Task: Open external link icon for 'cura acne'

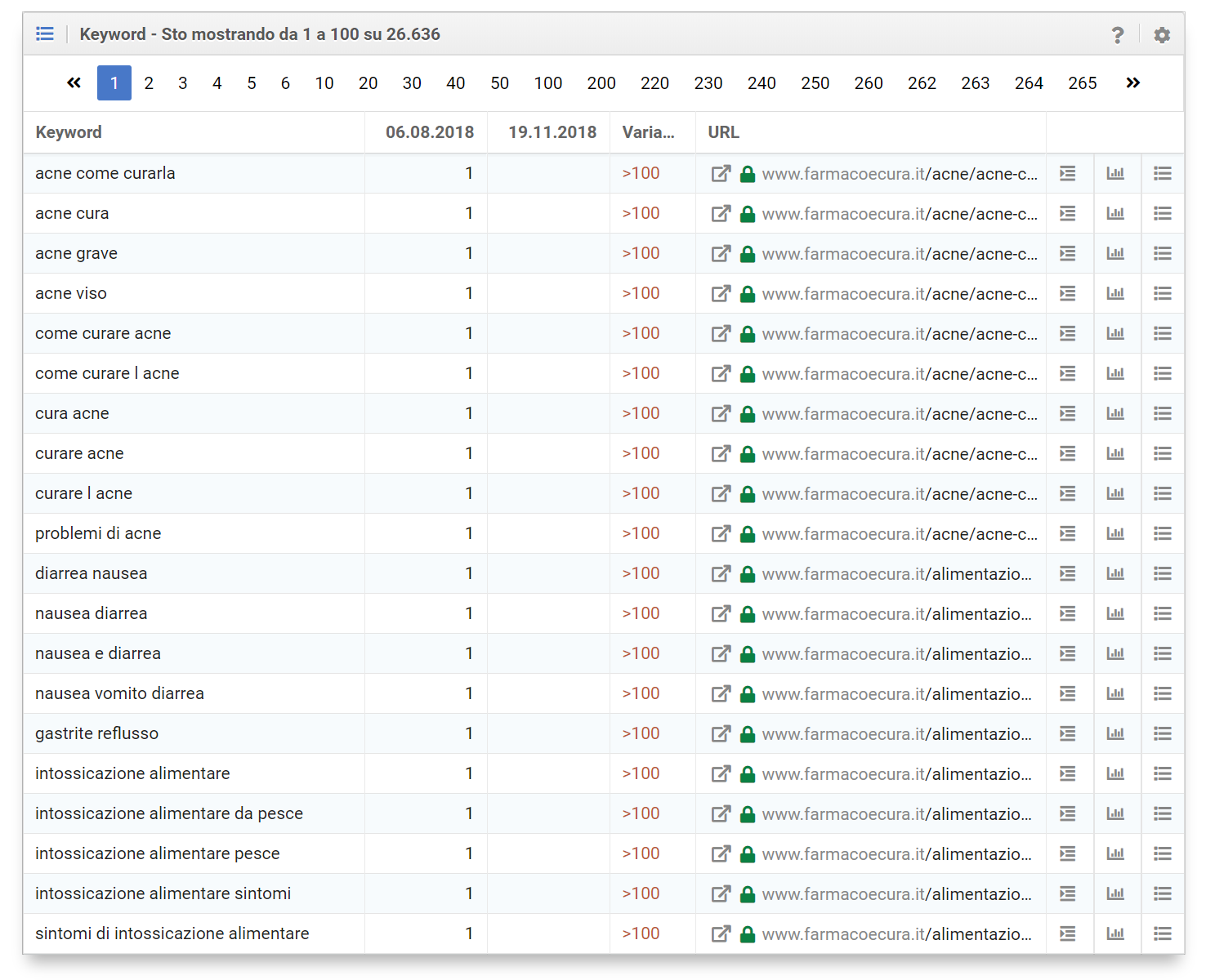Action: tap(721, 413)
